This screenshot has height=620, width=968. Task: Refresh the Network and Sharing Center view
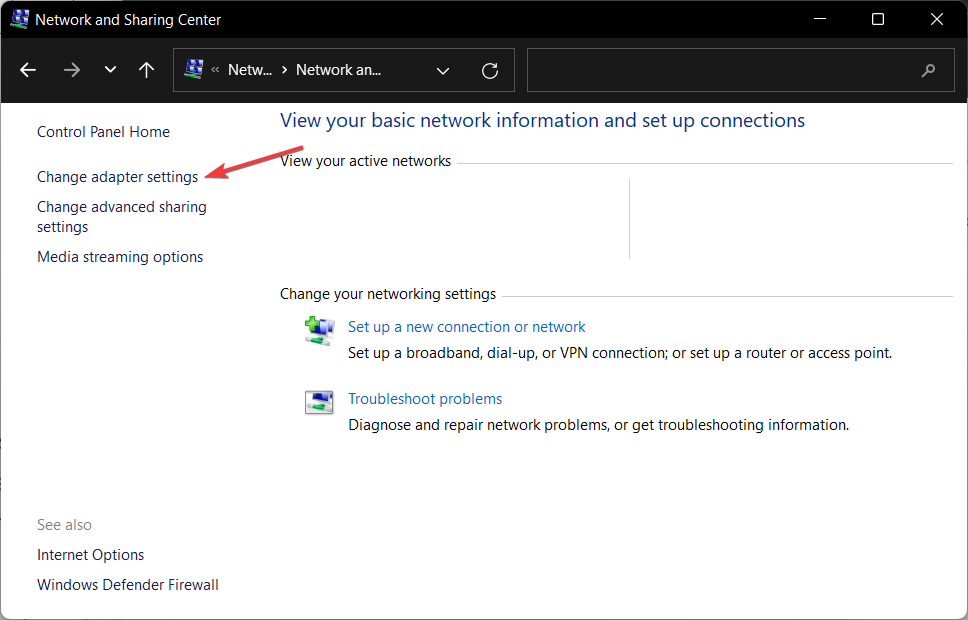click(x=490, y=71)
